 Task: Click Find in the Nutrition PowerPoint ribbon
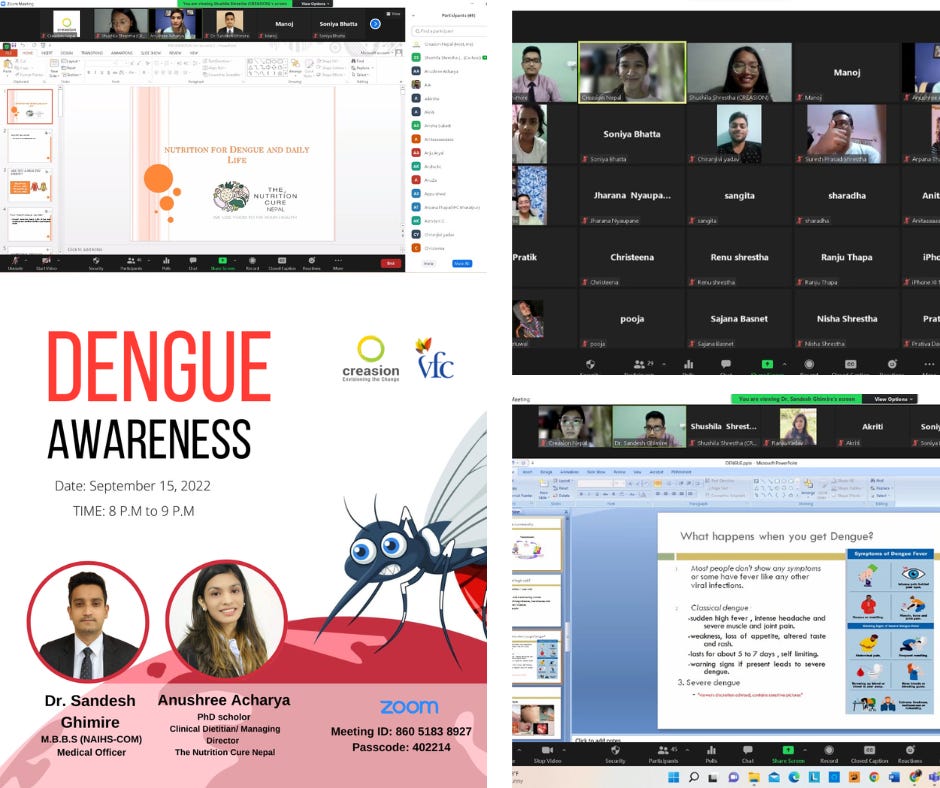coord(358,61)
